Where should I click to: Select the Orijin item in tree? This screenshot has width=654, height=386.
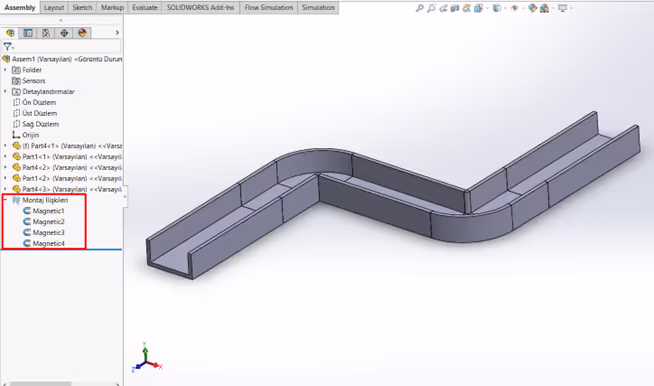[30, 135]
